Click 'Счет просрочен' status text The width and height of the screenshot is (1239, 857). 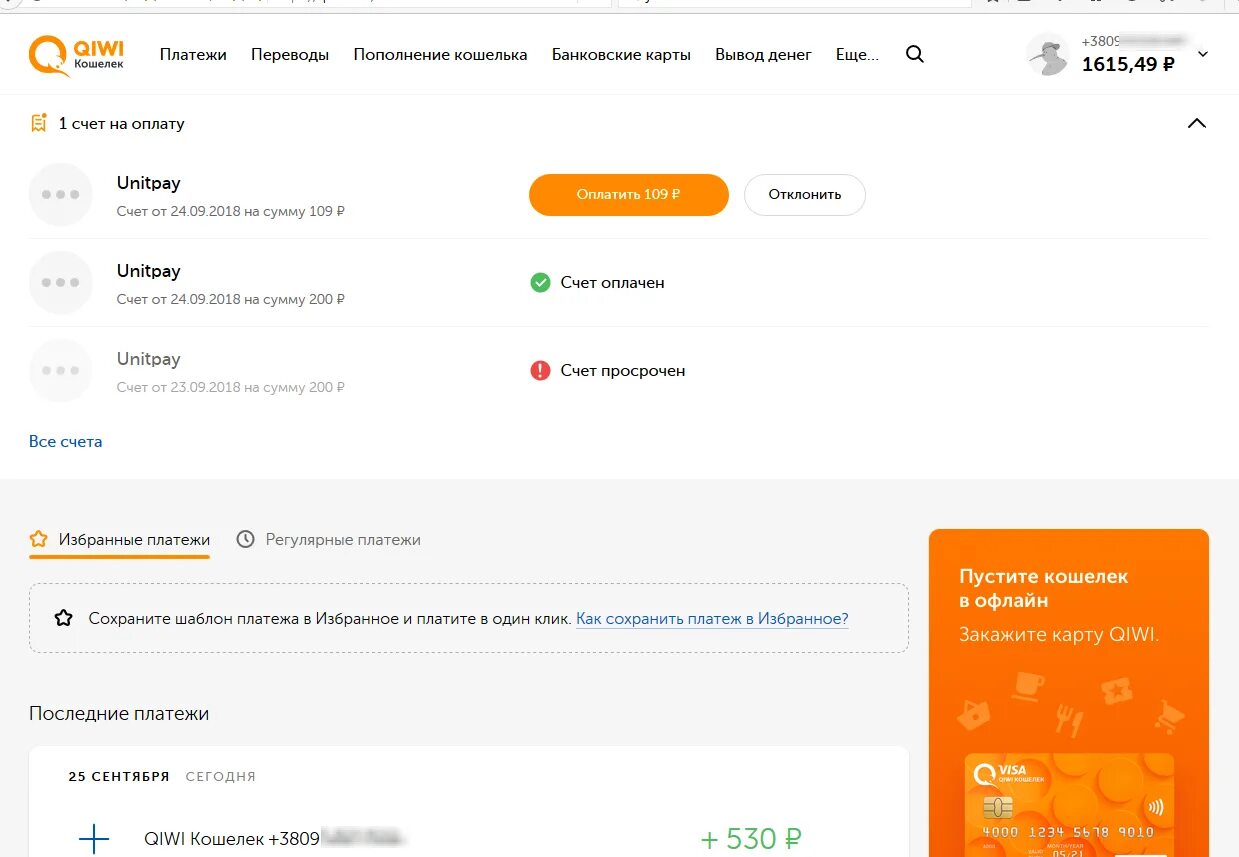623,370
